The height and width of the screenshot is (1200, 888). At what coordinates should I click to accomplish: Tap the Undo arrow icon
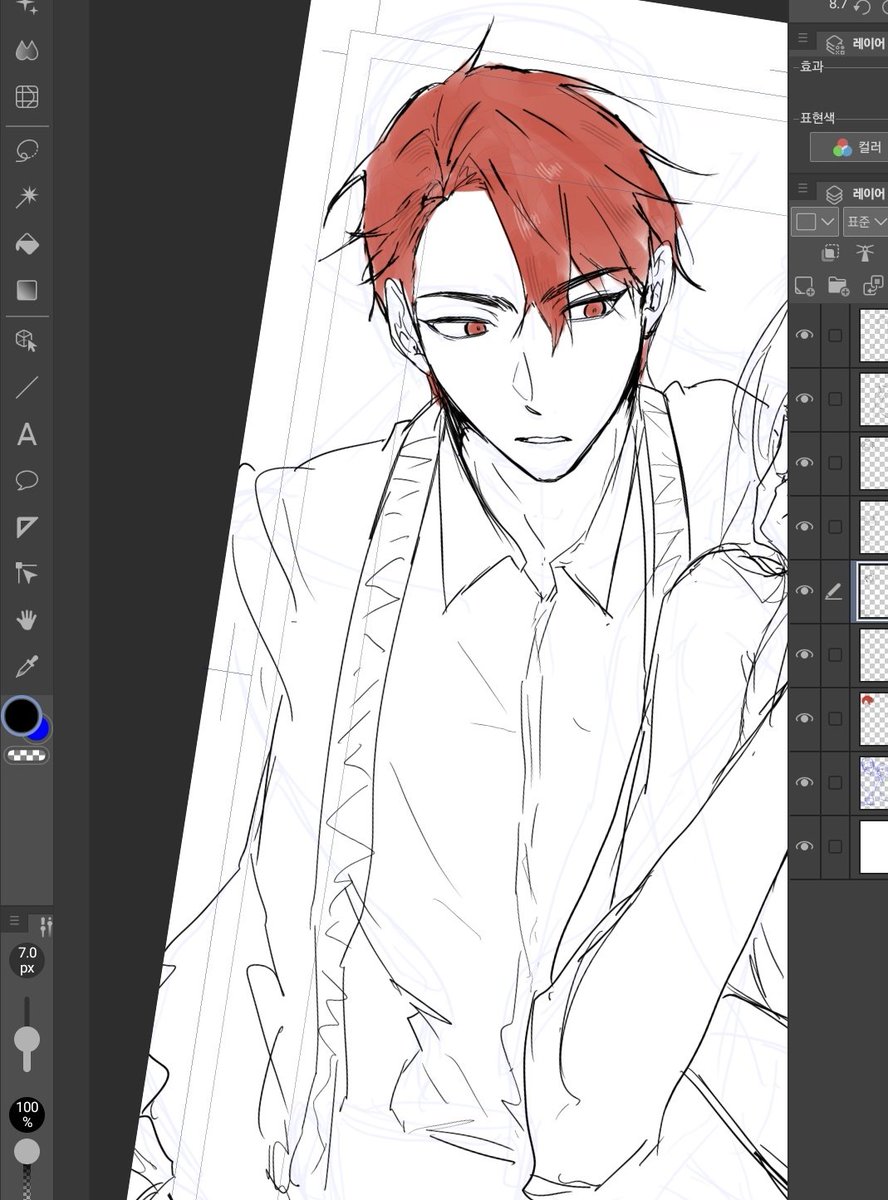click(x=862, y=7)
